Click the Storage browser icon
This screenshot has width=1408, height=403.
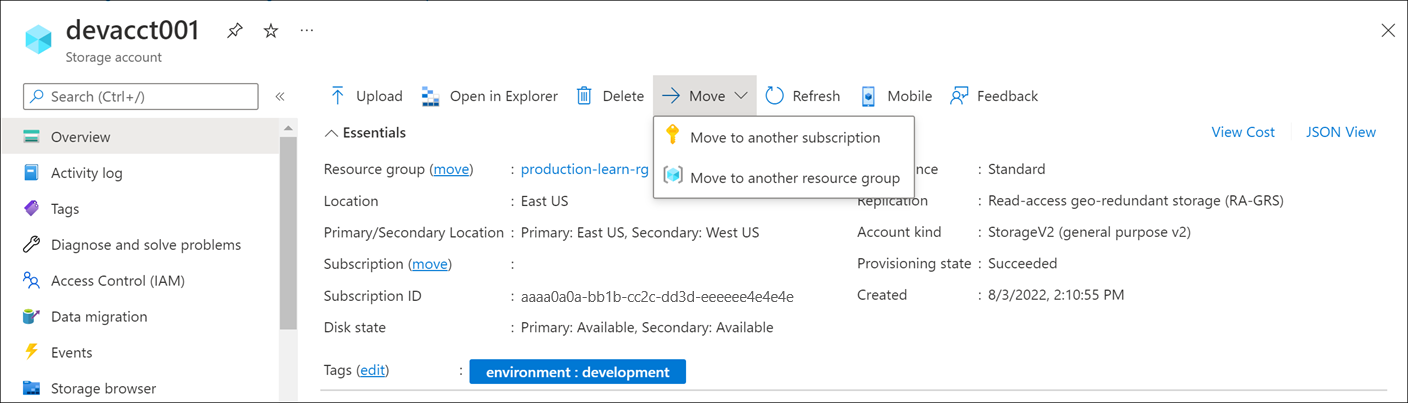point(31,388)
